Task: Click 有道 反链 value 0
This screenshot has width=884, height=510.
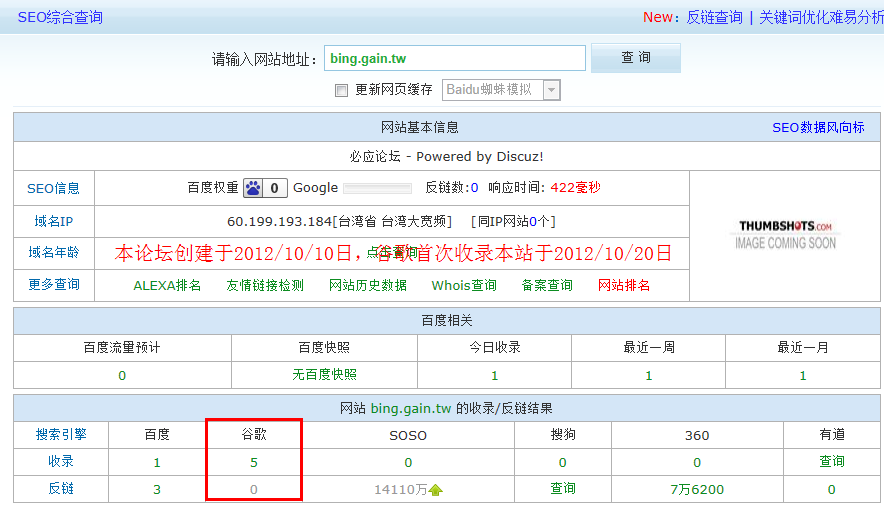Action: pyautogui.click(x=832, y=490)
